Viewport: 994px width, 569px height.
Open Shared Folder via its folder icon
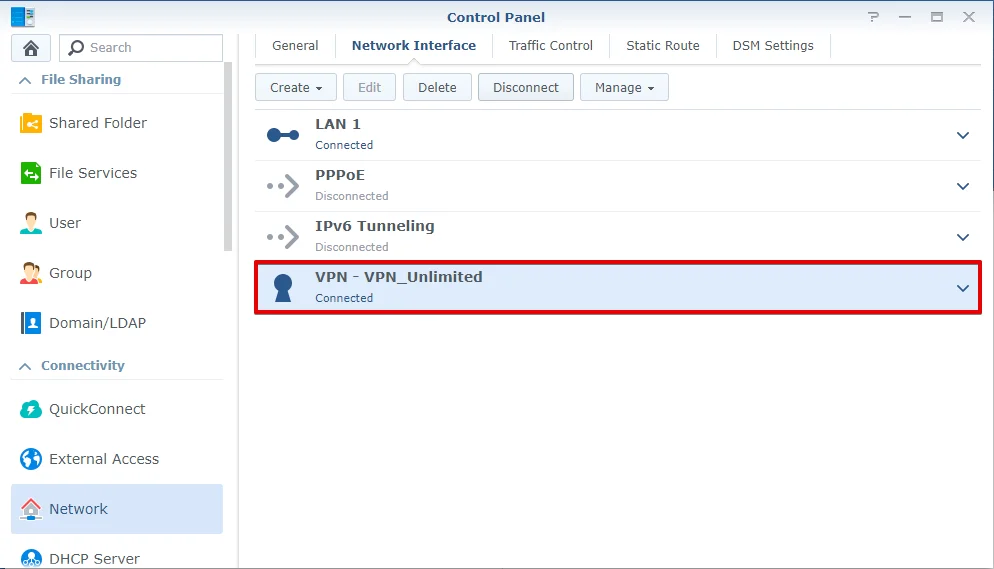pos(31,123)
